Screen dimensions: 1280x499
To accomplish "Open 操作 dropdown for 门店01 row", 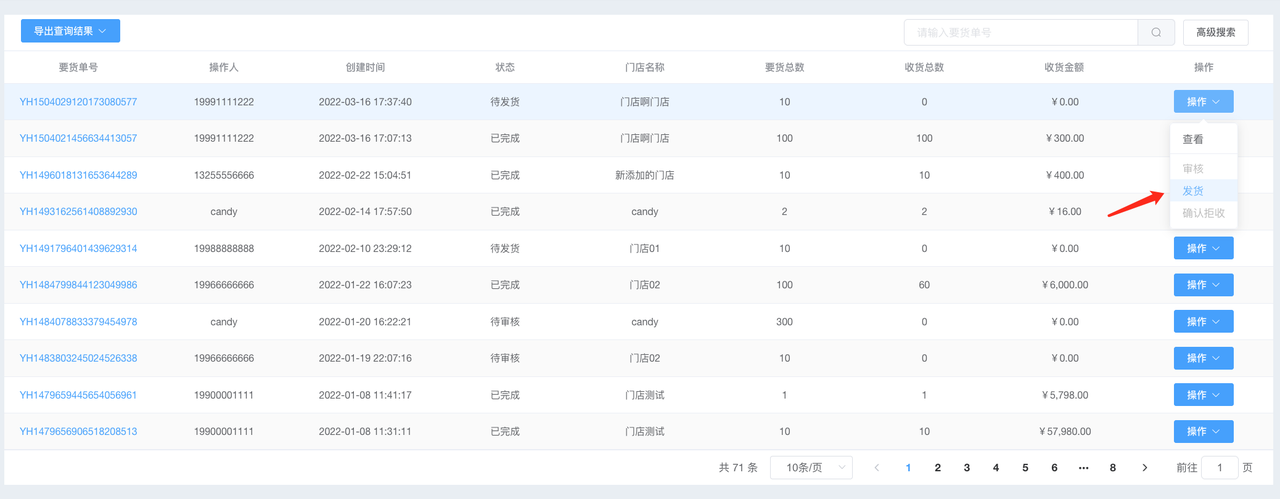I will (1203, 248).
